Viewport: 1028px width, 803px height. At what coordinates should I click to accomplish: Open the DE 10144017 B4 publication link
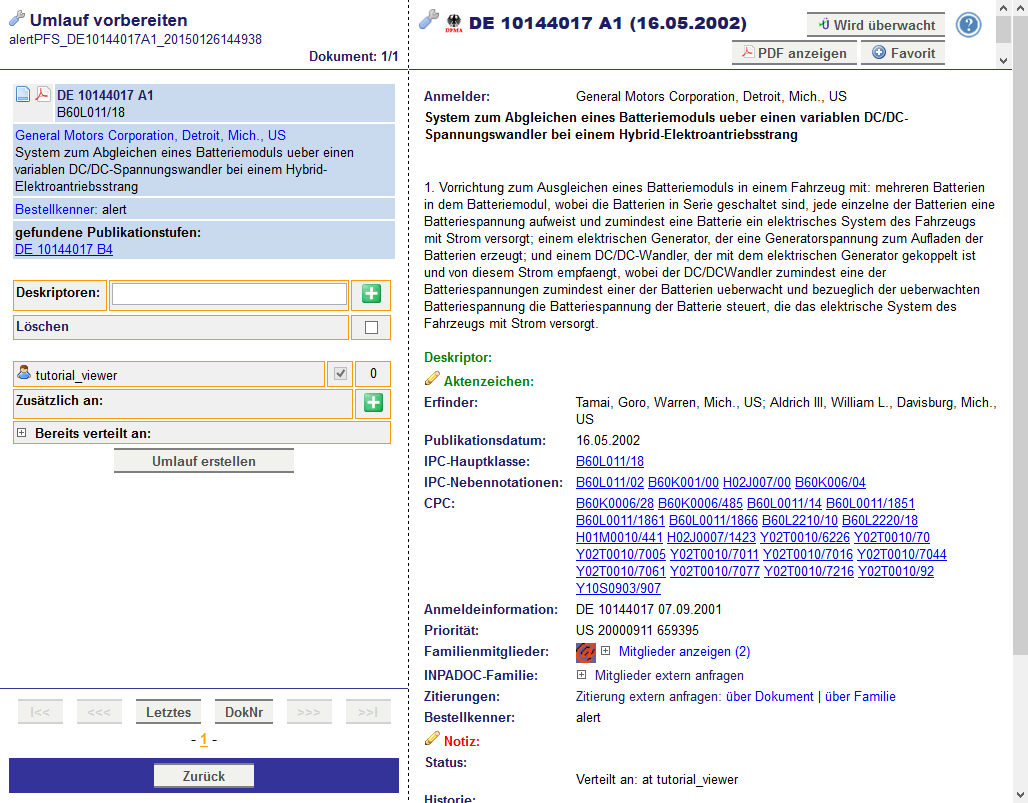(x=64, y=249)
